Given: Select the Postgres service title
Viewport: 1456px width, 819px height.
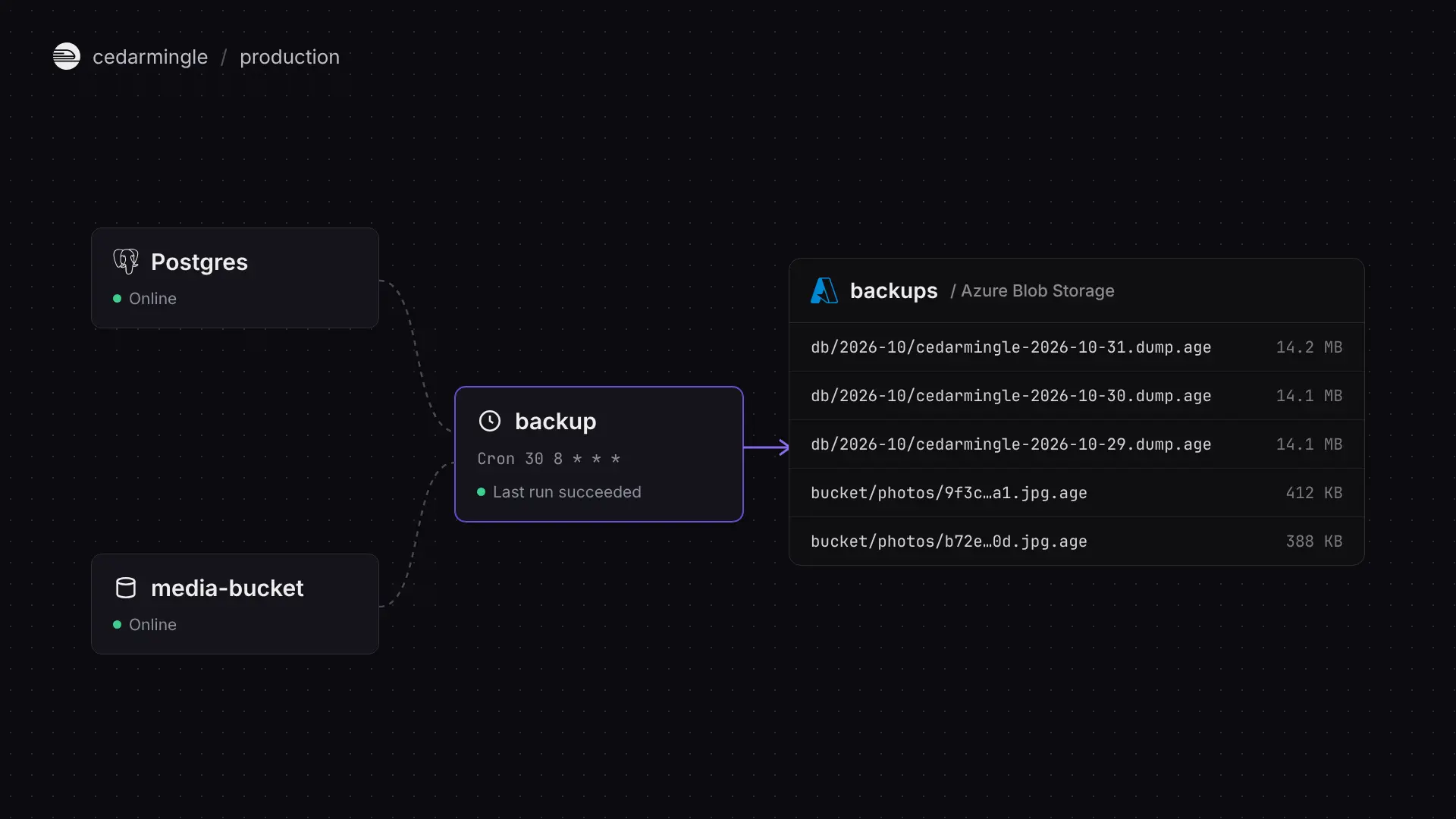Looking at the screenshot, I should click(199, 262).
